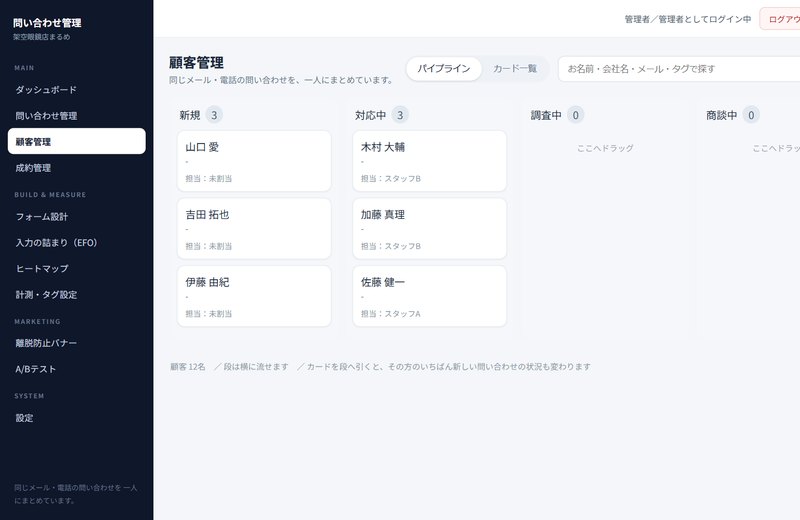Image resolution: width=800 pixels, height=520 pixels.
Task: Click the 顧客管理 page heading
Action: point(196,63)
